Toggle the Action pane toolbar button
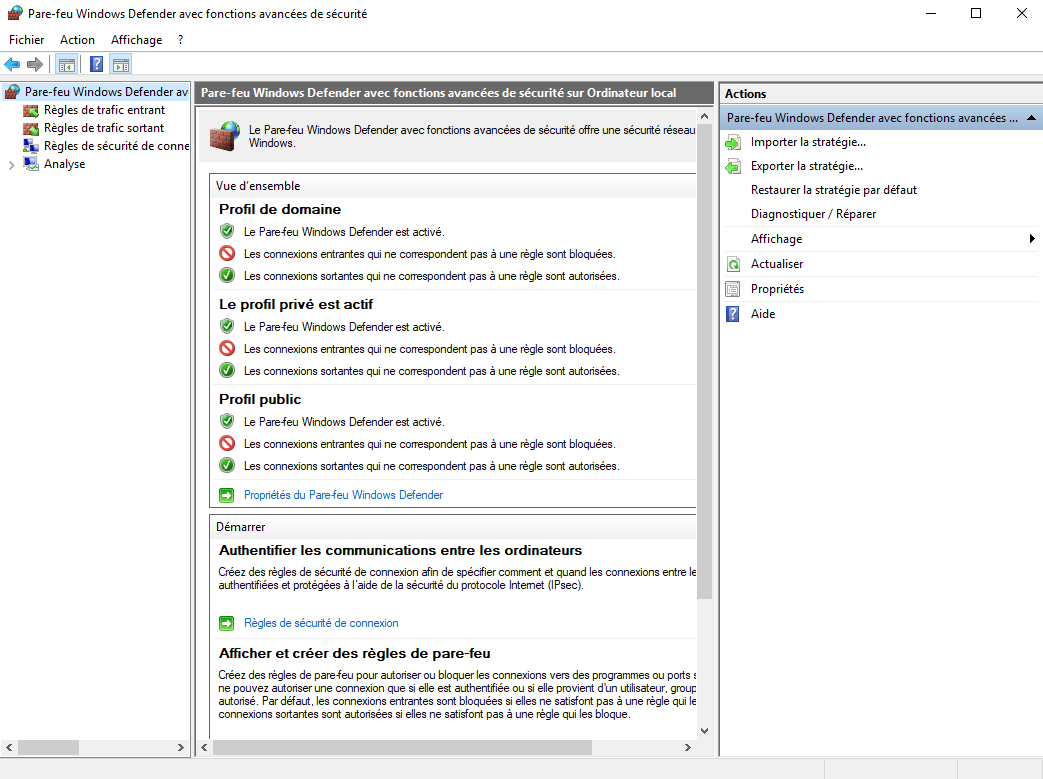 pos(121,65)
